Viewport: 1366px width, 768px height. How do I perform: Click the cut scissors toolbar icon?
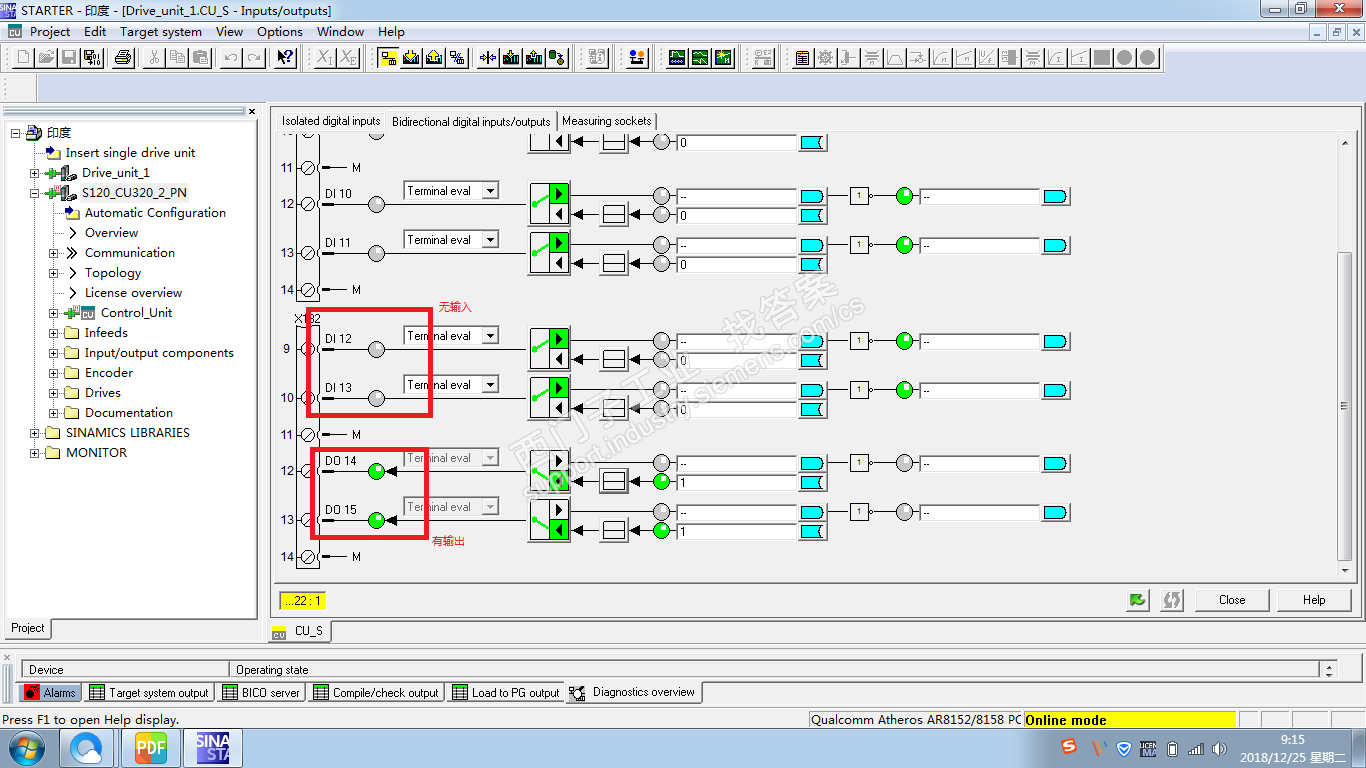point(154,58)
